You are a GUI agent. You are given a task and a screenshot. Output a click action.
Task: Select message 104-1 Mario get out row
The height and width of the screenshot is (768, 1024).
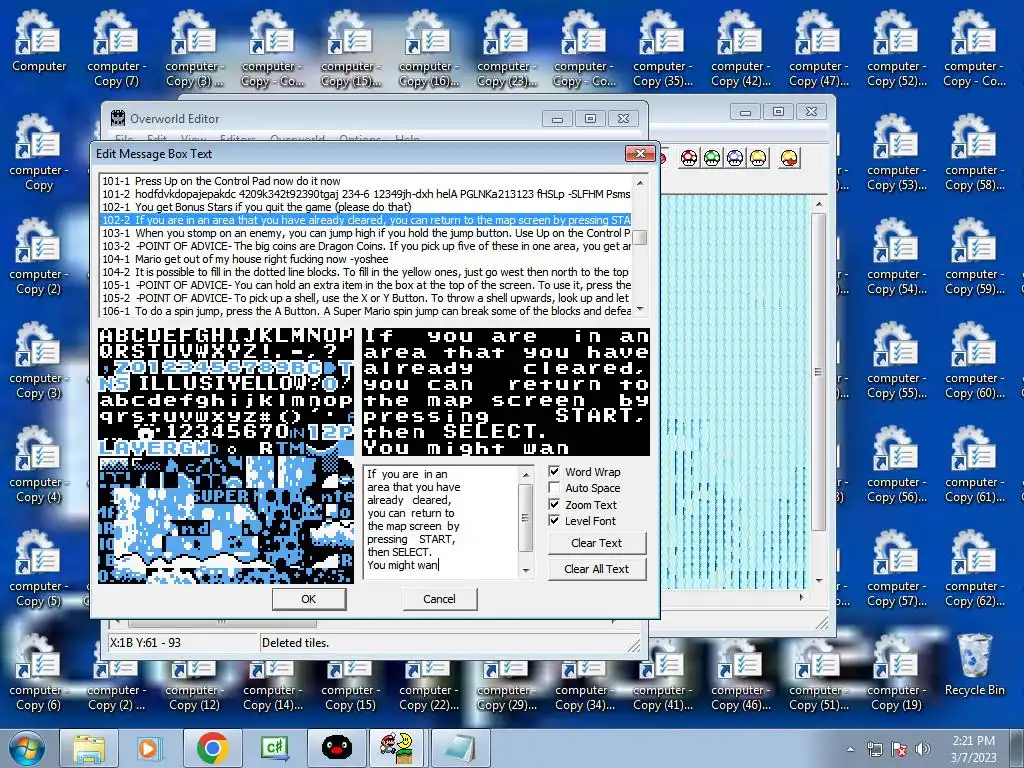(x=366, y=259)
